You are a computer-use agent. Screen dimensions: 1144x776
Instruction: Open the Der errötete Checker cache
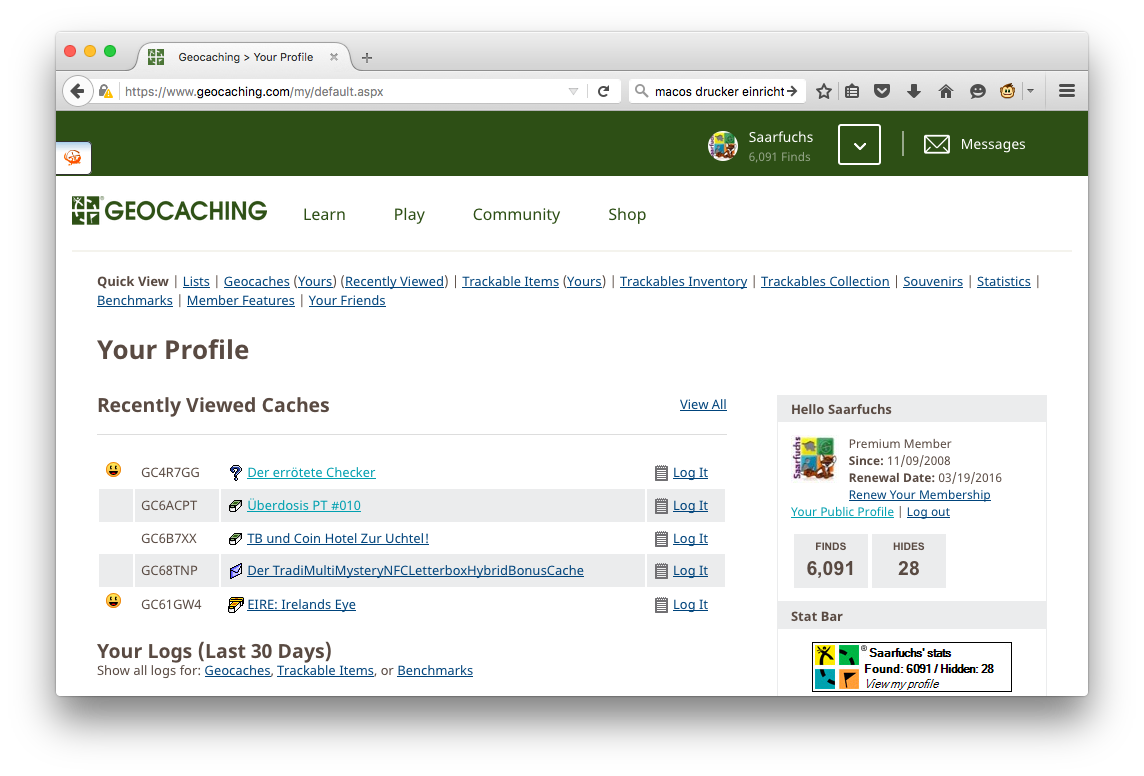coord(312,473)
